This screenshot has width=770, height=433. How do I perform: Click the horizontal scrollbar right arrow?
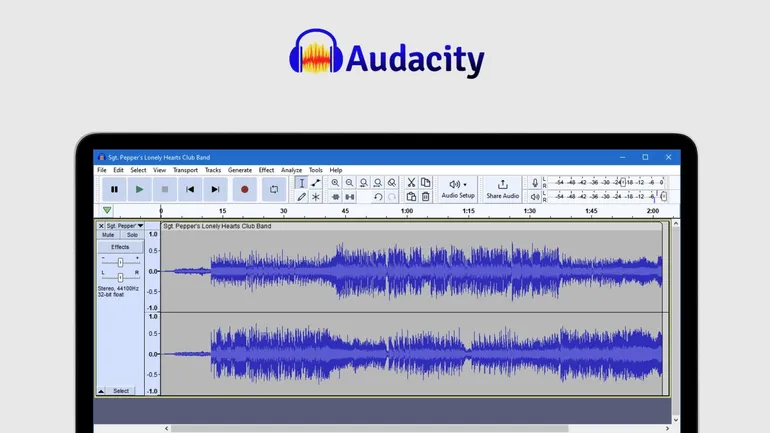point(667,429)
